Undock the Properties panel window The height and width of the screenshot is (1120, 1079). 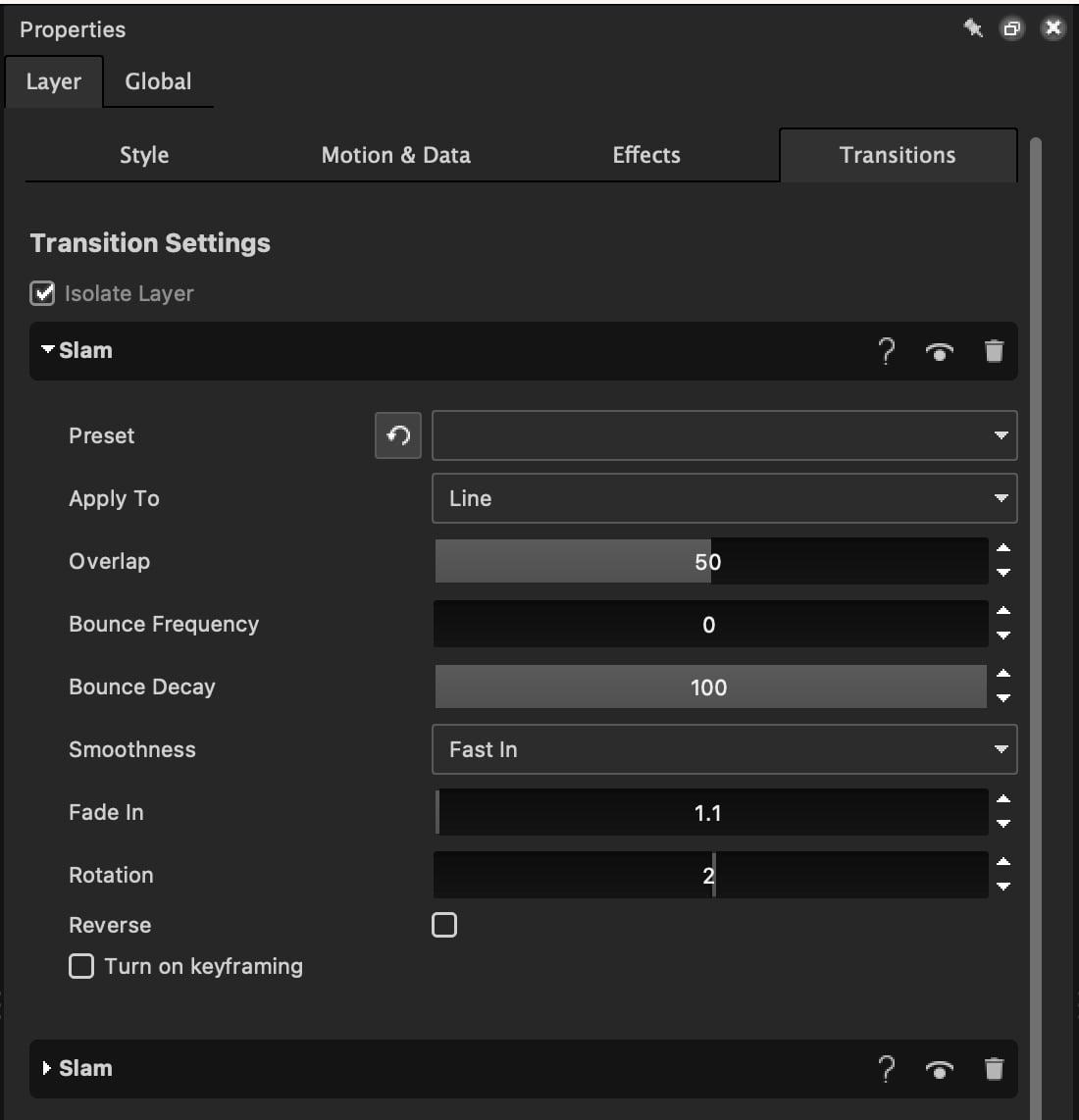point(1012,28)
